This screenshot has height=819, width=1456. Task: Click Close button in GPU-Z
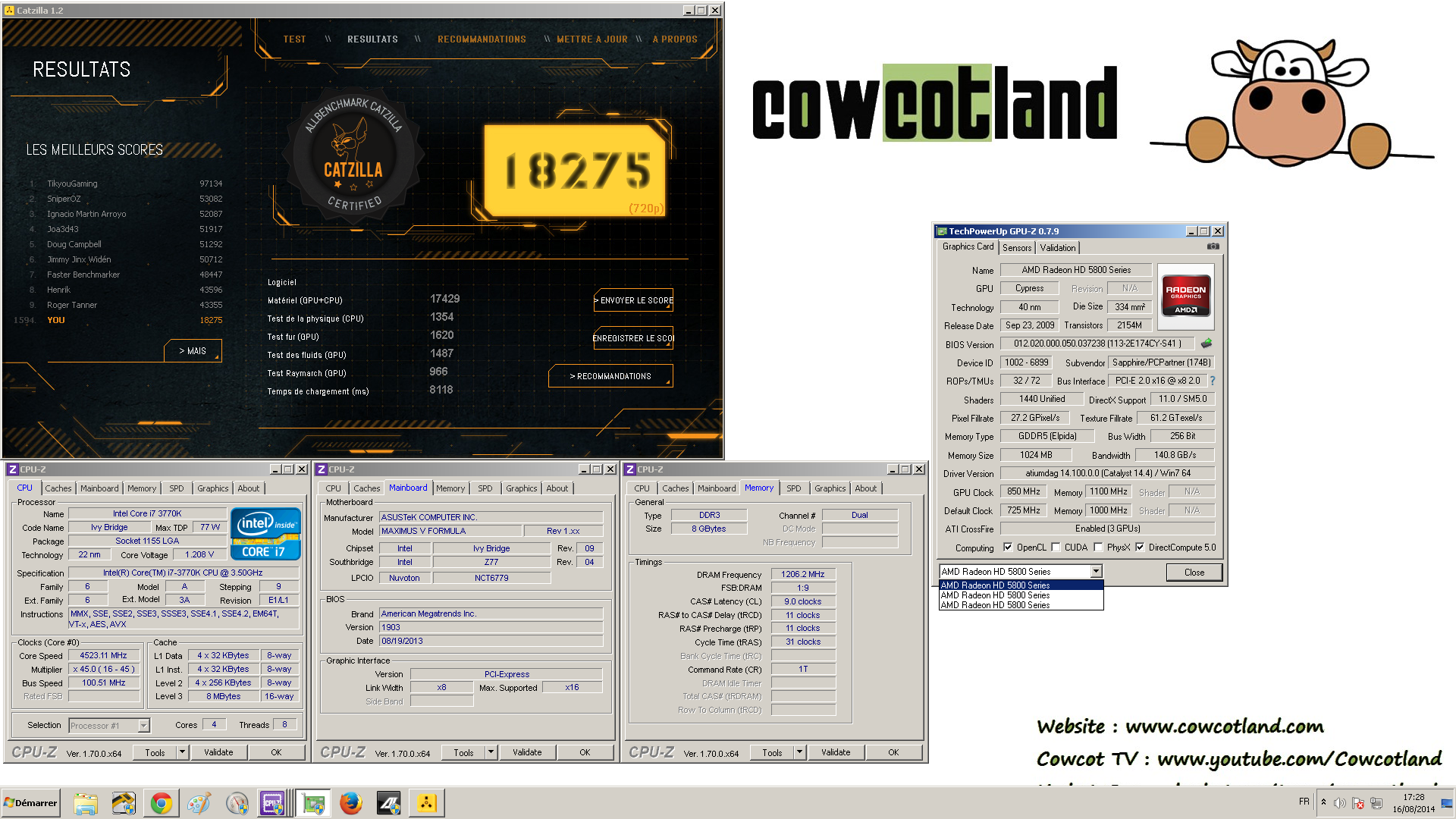(1194, 573)
